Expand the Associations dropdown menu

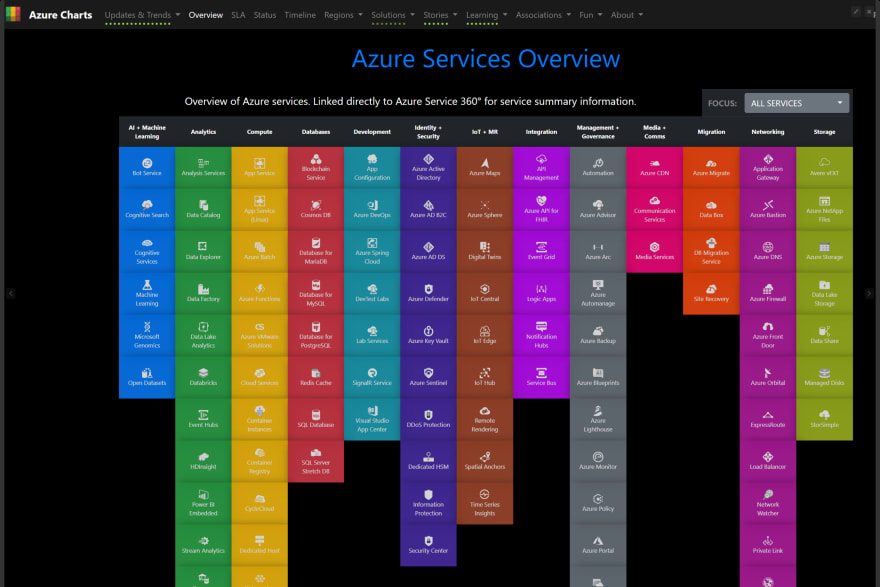[543, 15]
